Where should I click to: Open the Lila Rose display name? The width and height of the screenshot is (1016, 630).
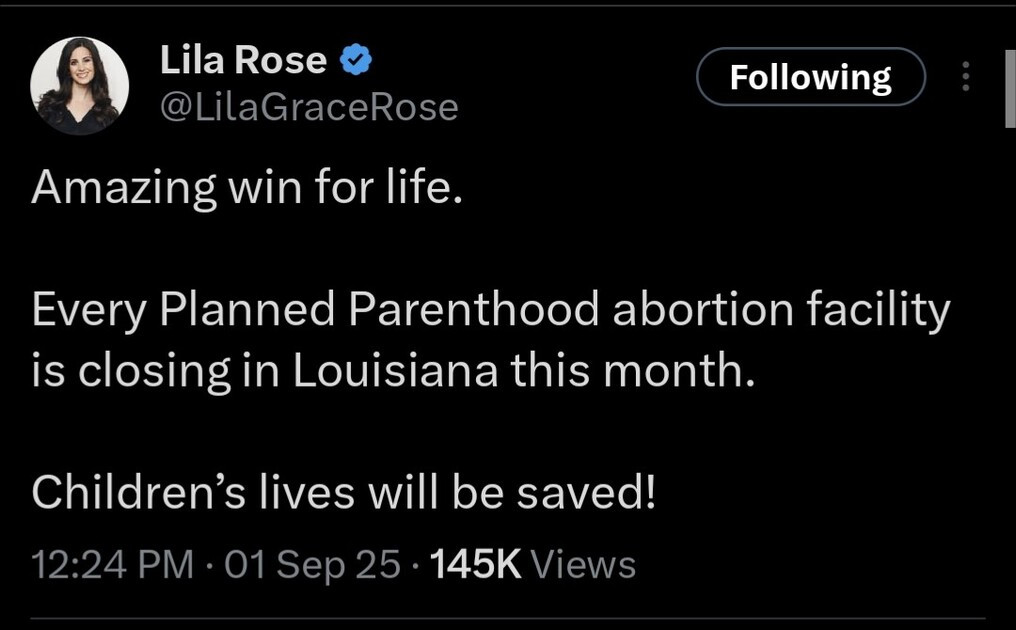click(x=243, y=61)
